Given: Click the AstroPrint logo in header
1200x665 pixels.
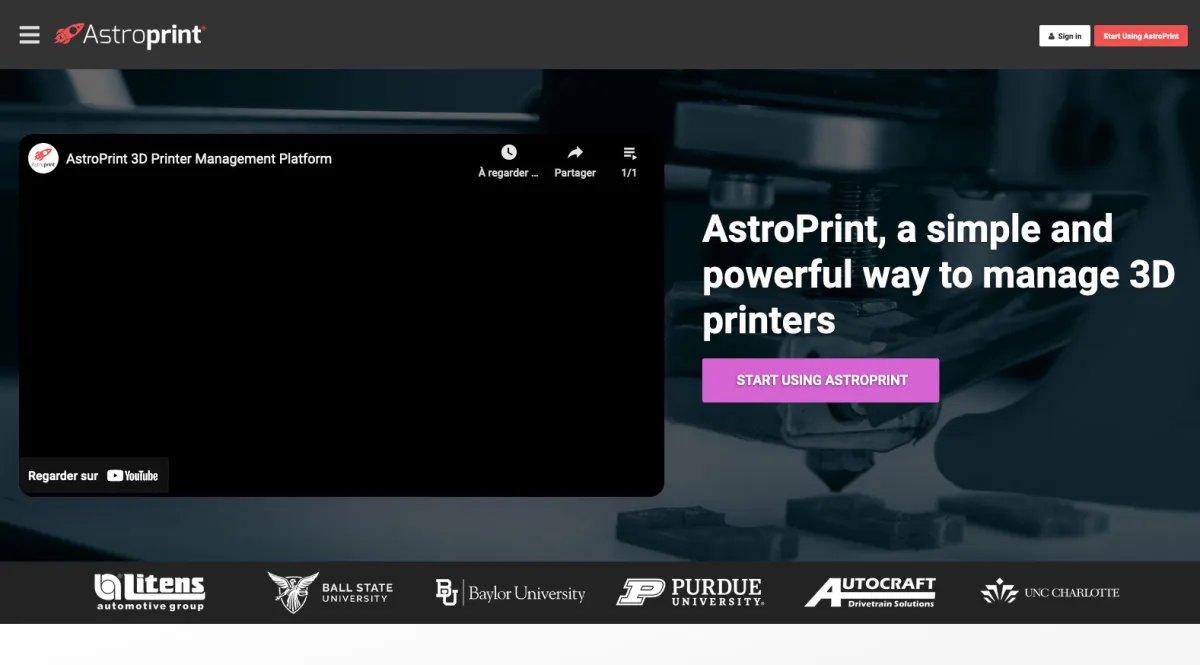Looking at the screenshot, I should click(x=130, y=35).
